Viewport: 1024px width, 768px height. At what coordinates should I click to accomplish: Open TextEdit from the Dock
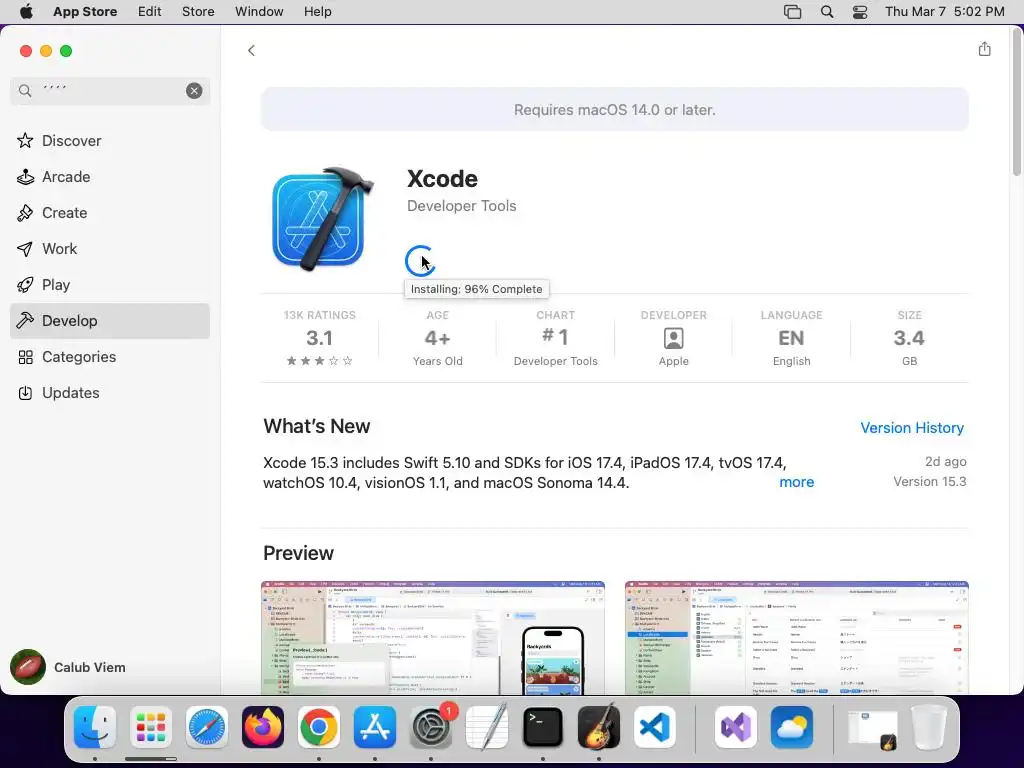coord(487,727)
